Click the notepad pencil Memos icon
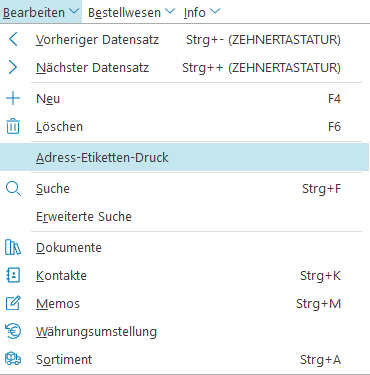The width and height of the screenshot is (370, 375). (x=13, y=303)
